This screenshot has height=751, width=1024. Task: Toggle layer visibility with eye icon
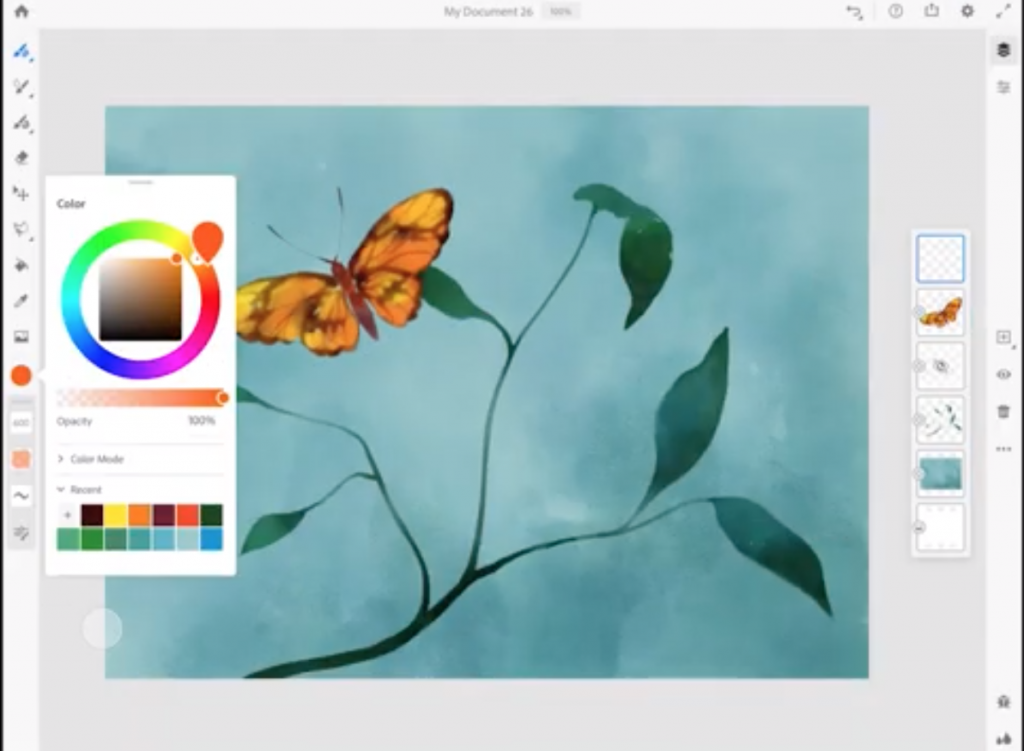(x=1003, y=374)
